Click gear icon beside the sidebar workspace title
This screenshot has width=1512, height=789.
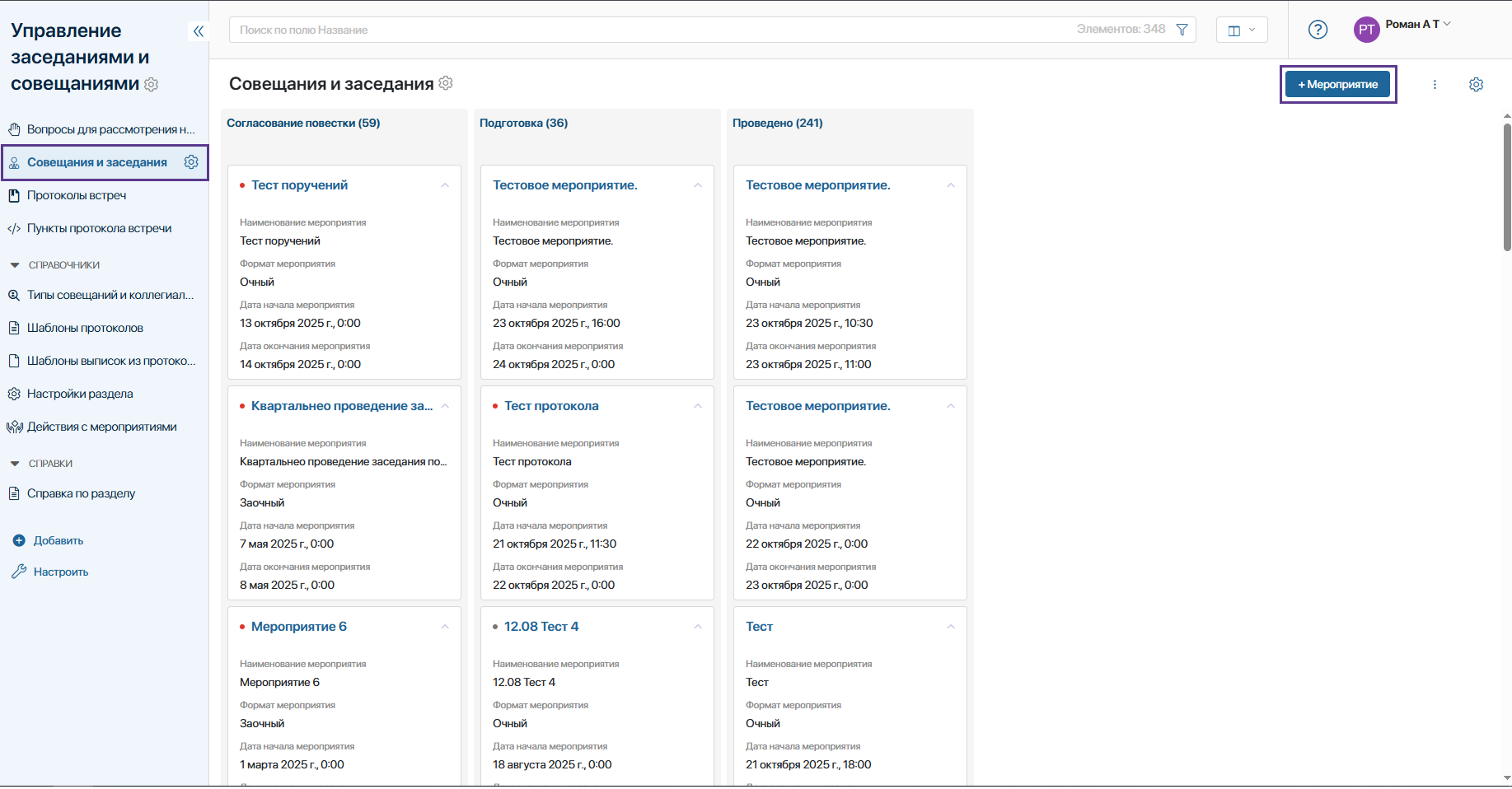152,84
